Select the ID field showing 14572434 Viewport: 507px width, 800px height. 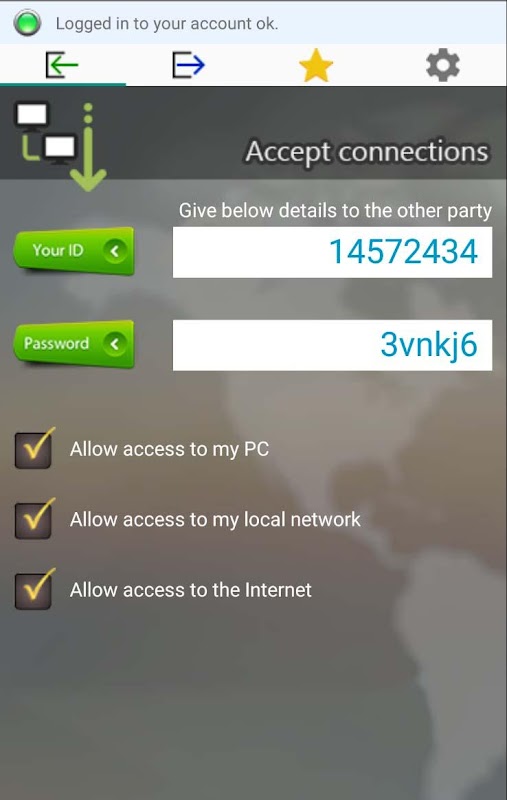coord(333,252)
